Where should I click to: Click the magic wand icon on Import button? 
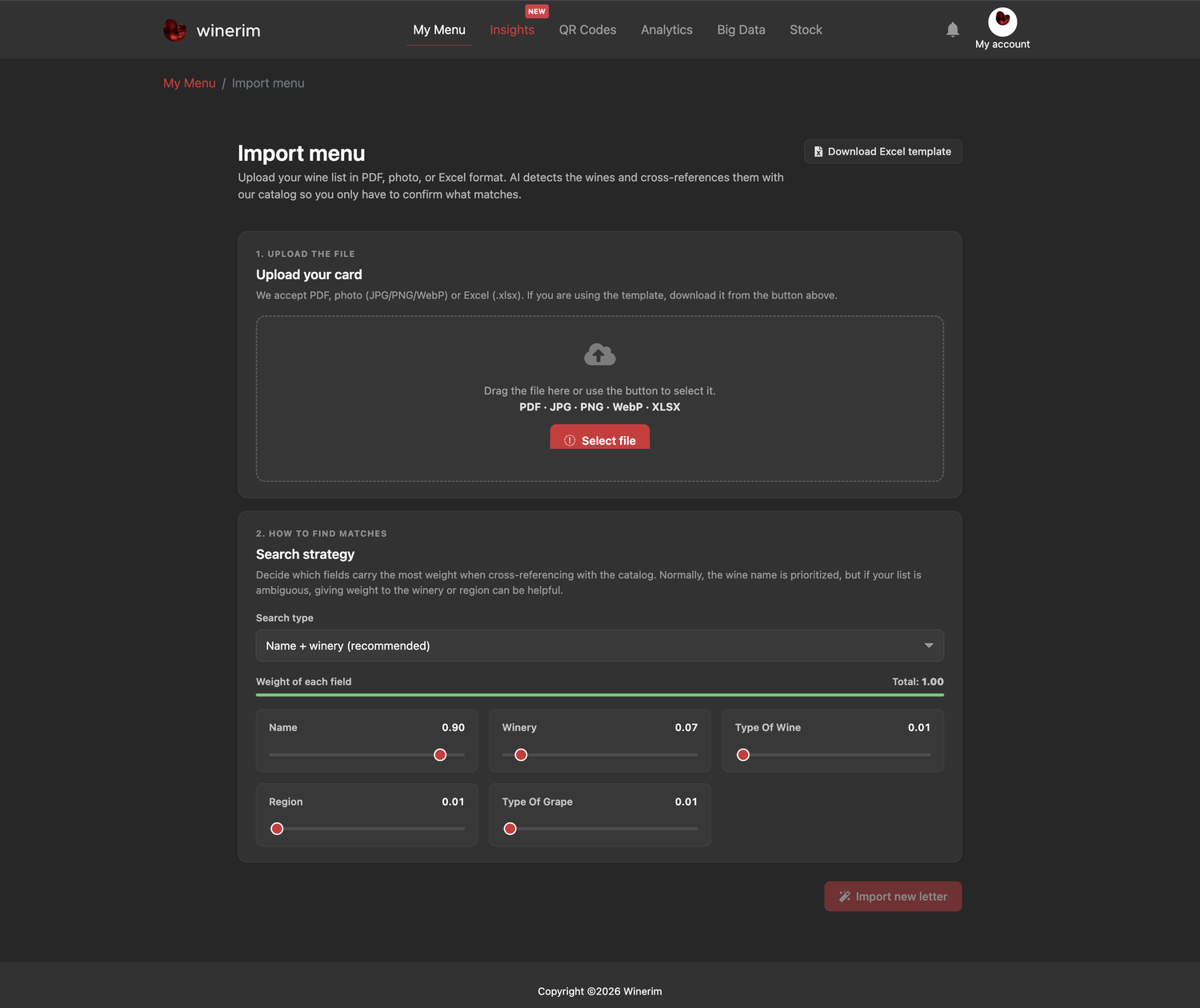[844, 897]
